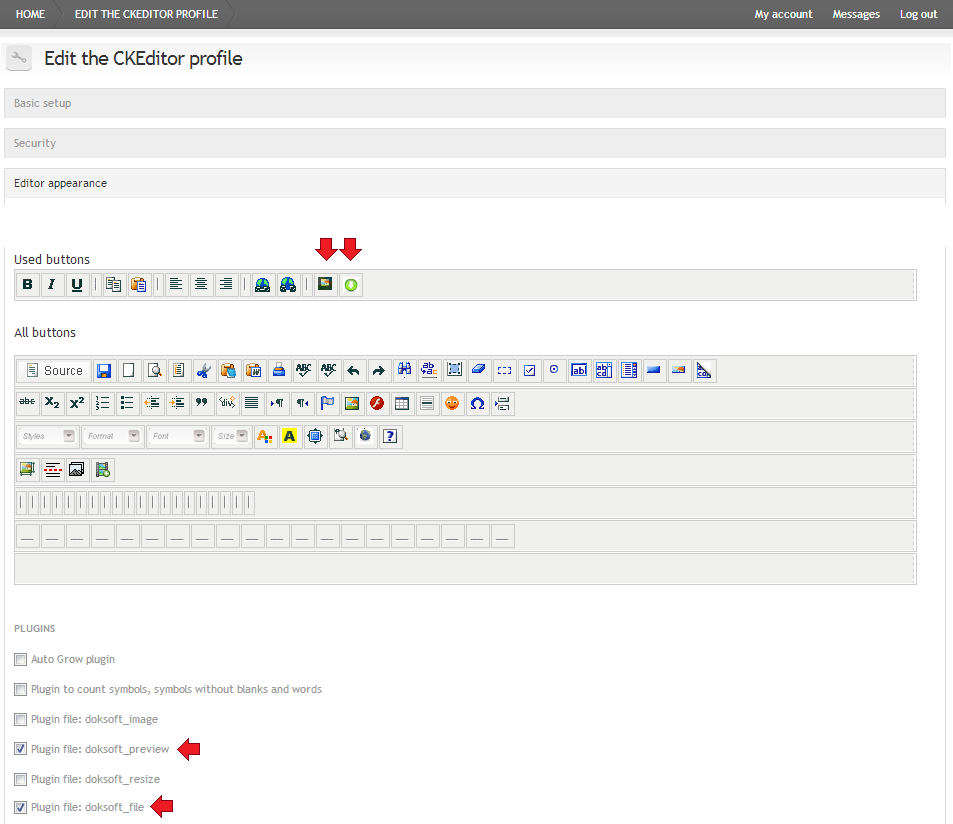Select the Cut scissors icon
953x824 pixels.
tap(203, 371)
